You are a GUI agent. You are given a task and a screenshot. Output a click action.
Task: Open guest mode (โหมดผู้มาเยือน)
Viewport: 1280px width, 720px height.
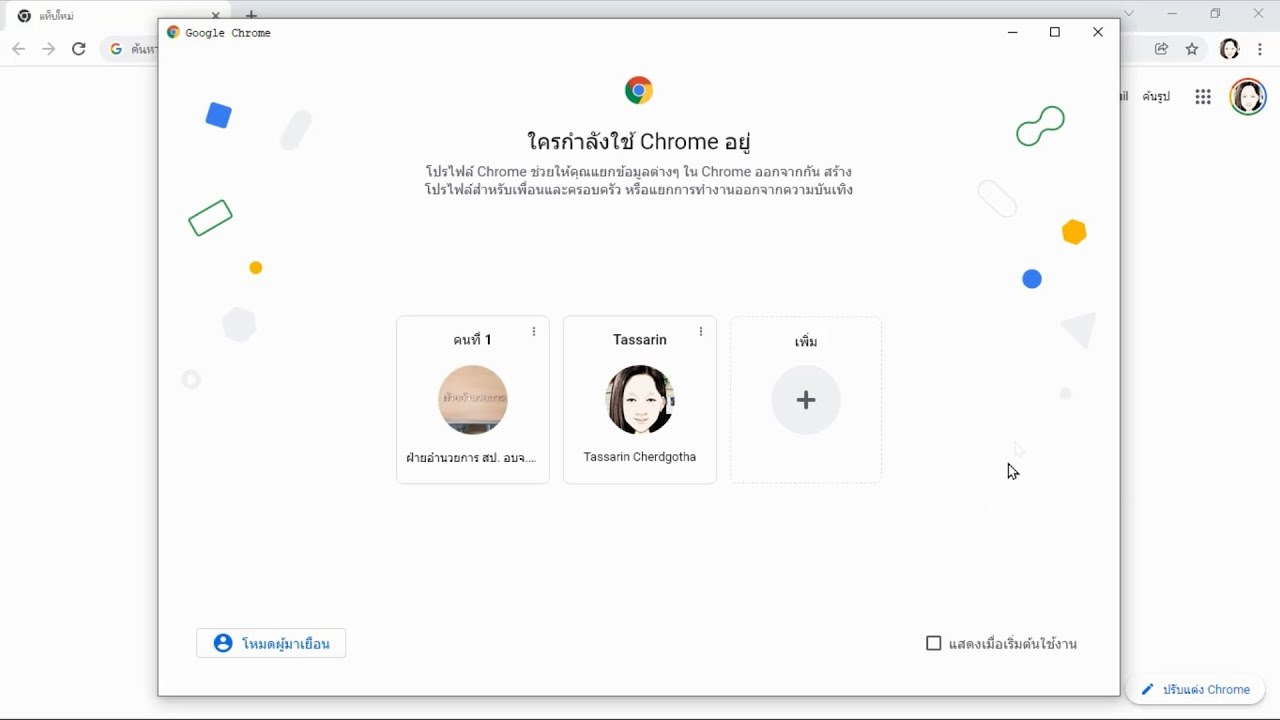271,643
